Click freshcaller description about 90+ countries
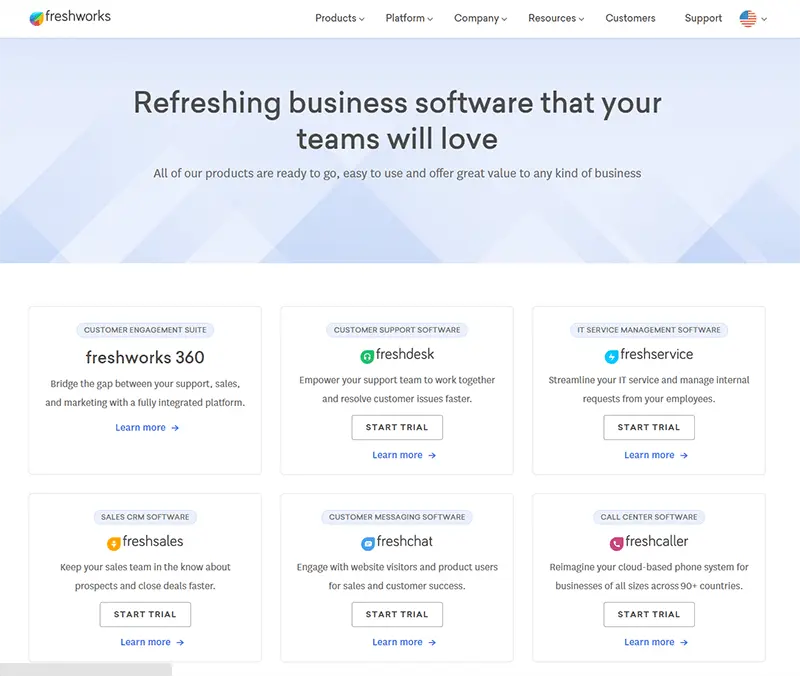 click(649, 577)
